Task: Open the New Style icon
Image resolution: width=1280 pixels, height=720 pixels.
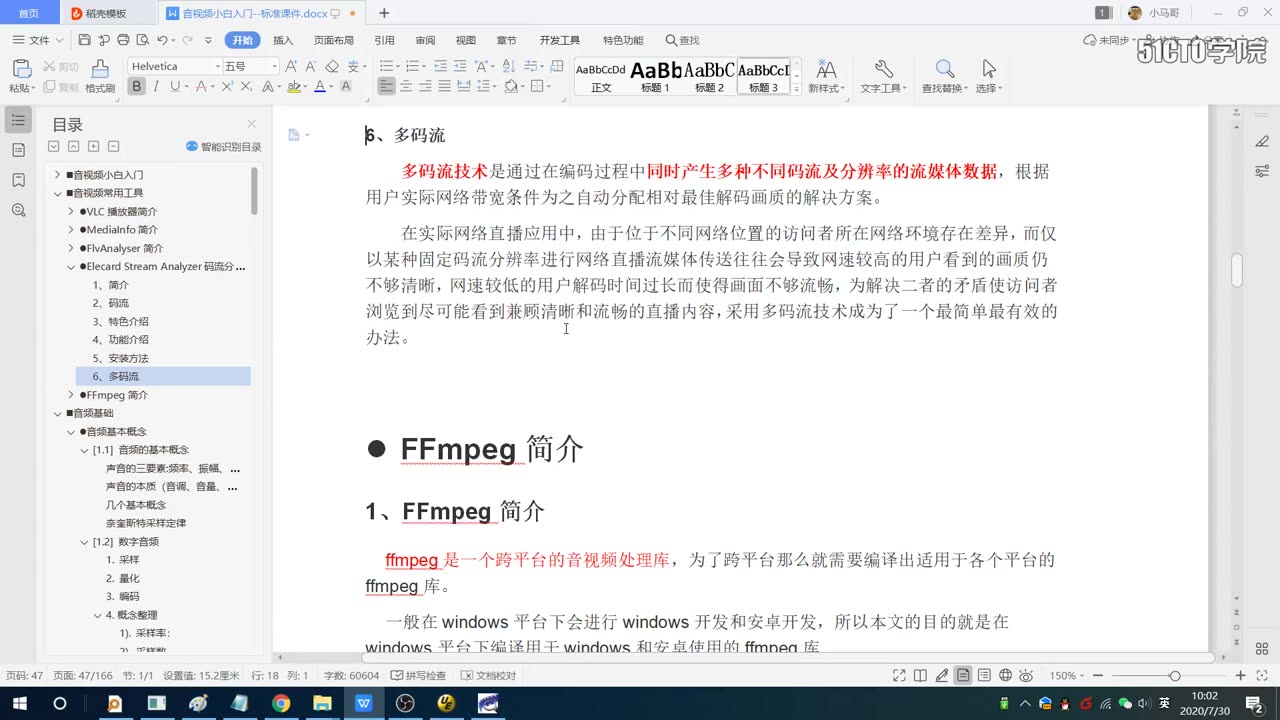Action: (x=826, y=69)
